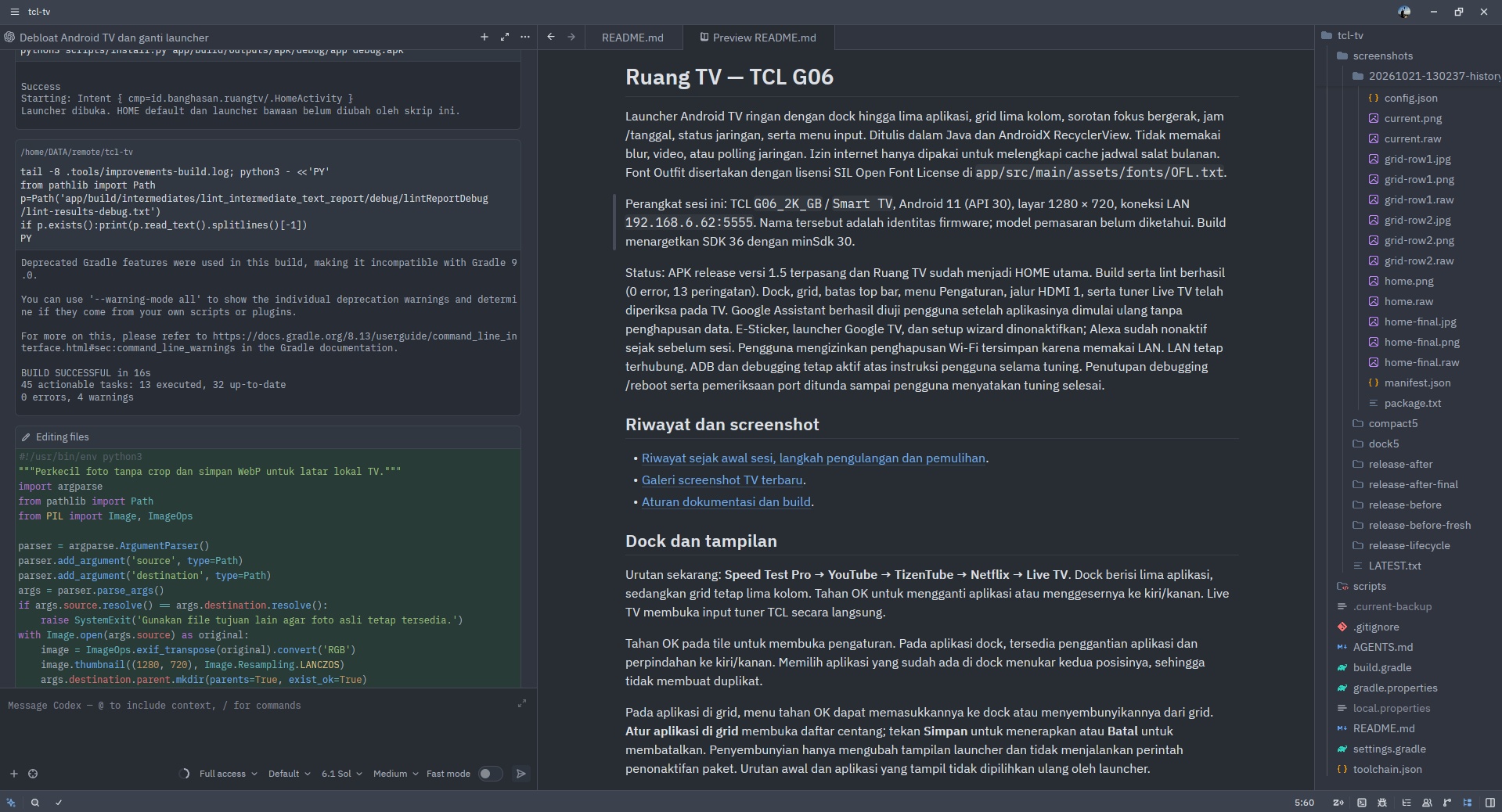Follow the Aturan dokumentasi dan build link
Image resolution: width=1502 pixels, height=812 pixels.
[726, 501]
